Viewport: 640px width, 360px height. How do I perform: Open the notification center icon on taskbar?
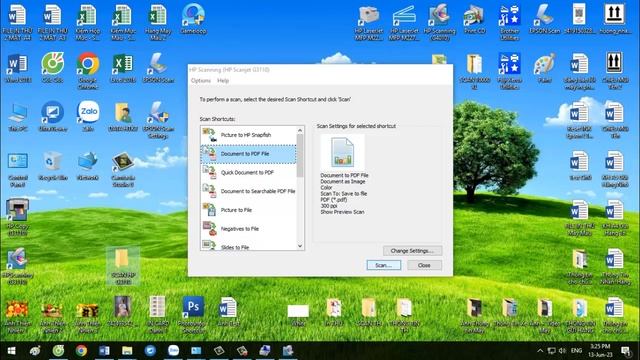tap(625, 351)
